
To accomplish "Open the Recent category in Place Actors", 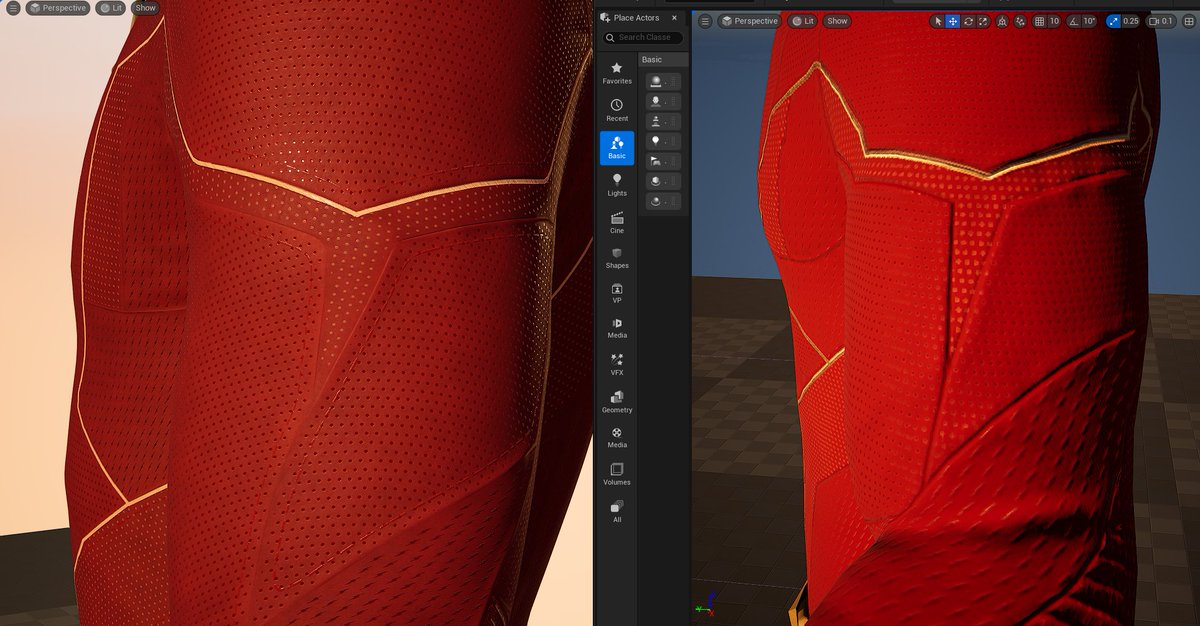I will pyautogui.click(x=617, y=110).
